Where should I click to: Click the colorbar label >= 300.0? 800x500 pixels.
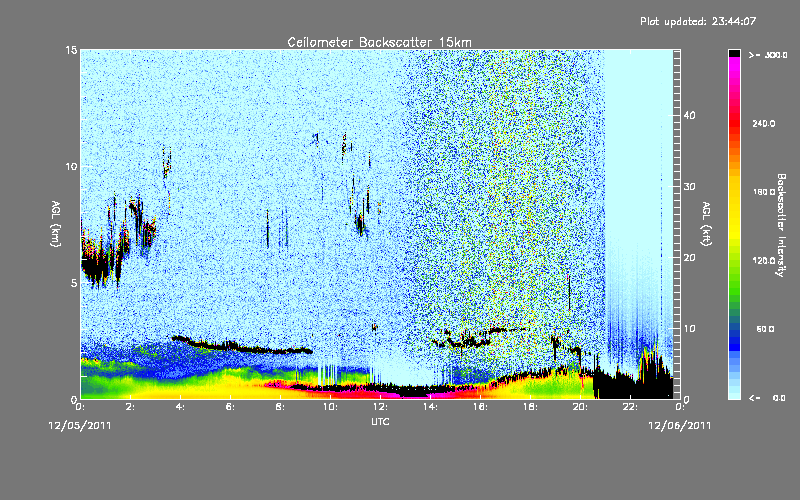768,55
